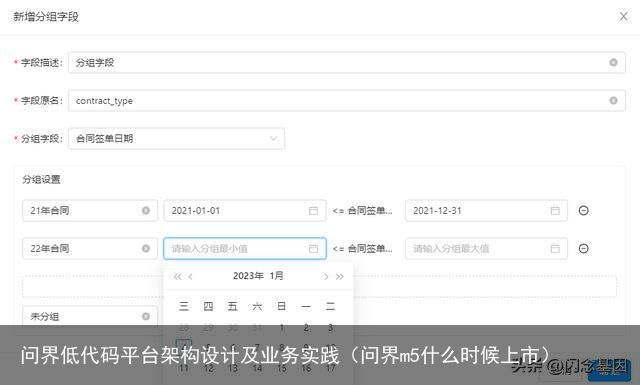Open the month selector 1月
Screen dimensions: 640x385
(x=276, y=276)
